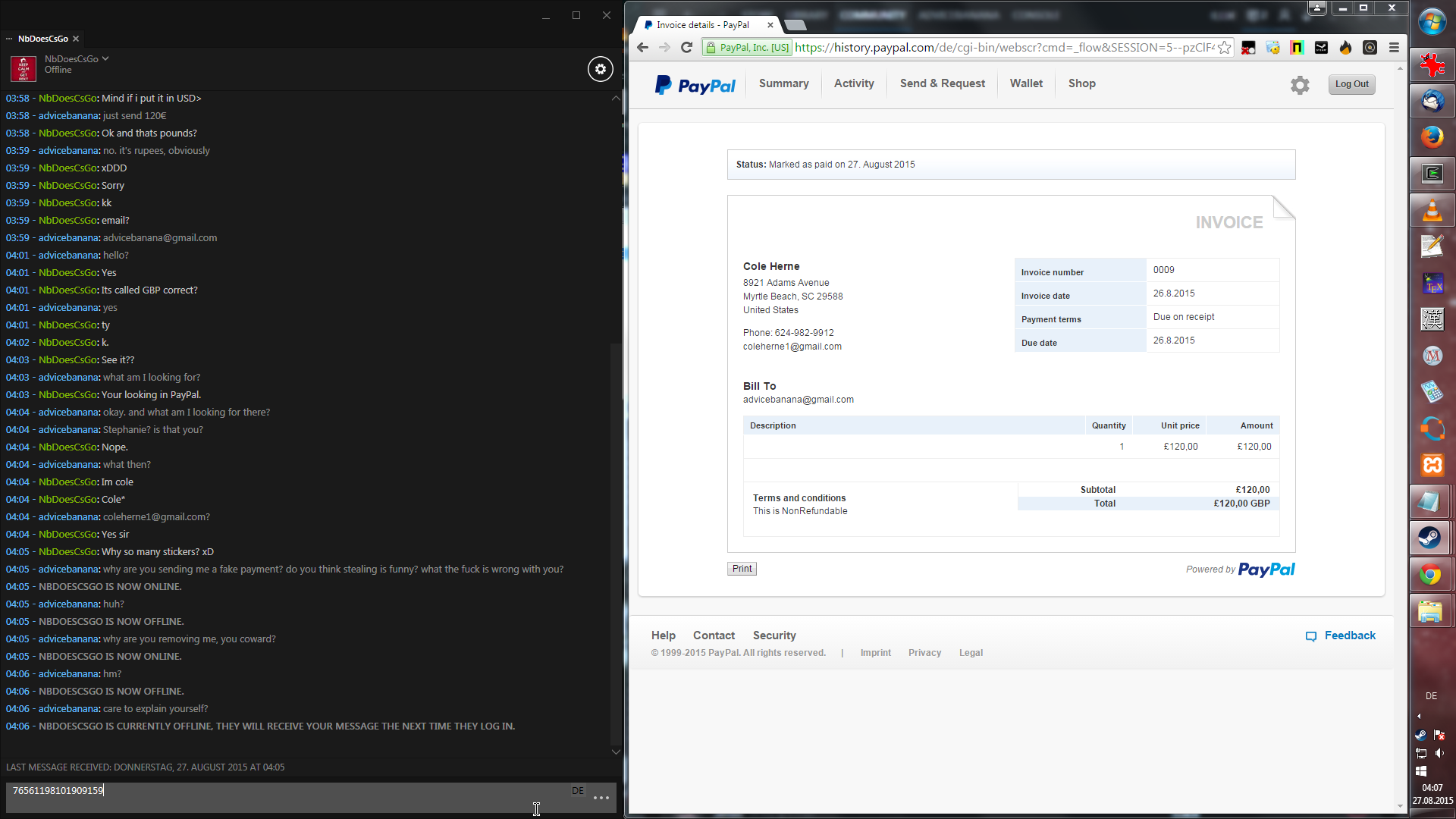The image size is (1456, 819).
Task: Open Send & Request menu item
Action: [942, 83]
